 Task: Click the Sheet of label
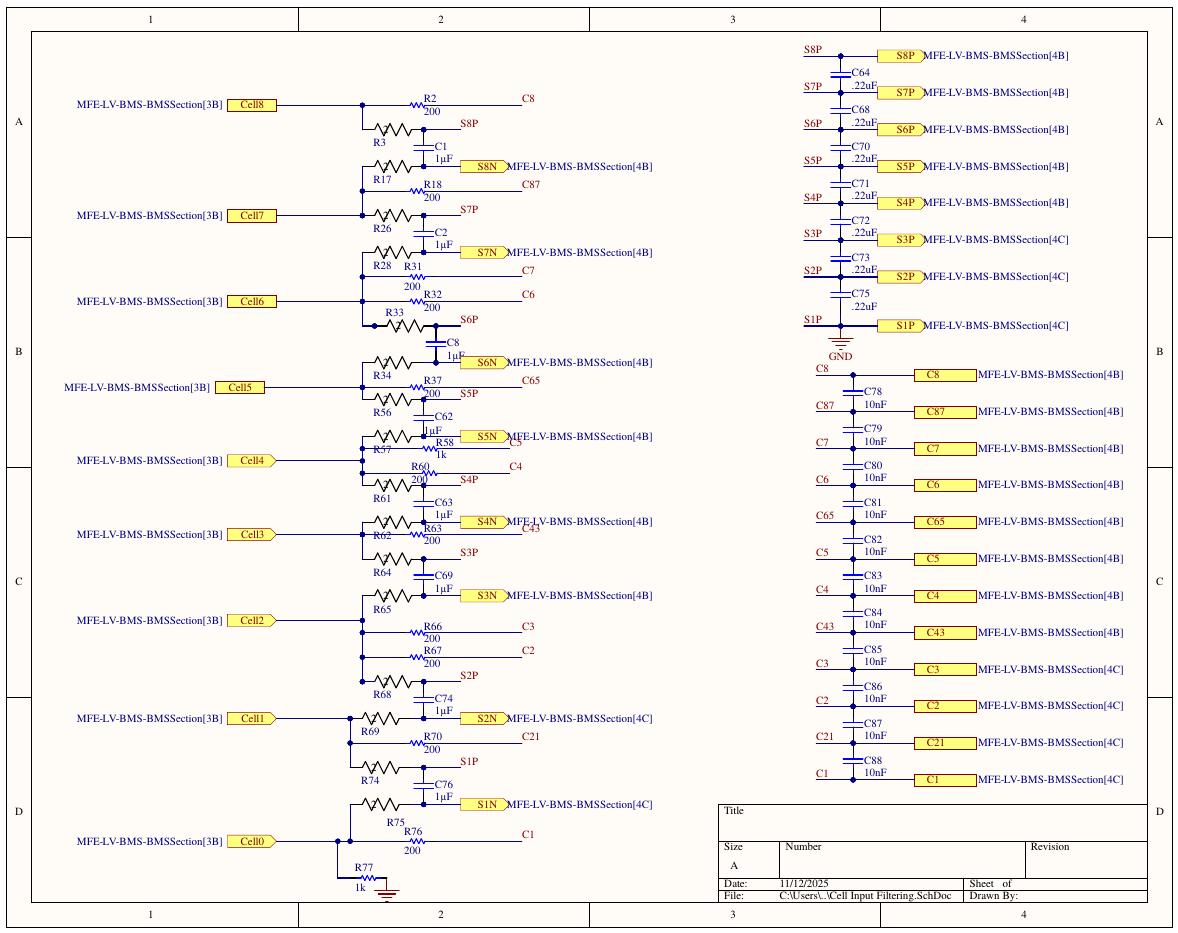990,884
